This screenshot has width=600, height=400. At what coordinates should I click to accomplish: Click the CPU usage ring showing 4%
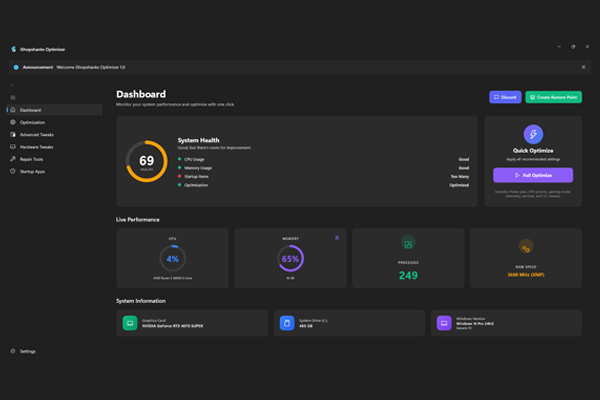pyautogui.click(x=173, y=259)
